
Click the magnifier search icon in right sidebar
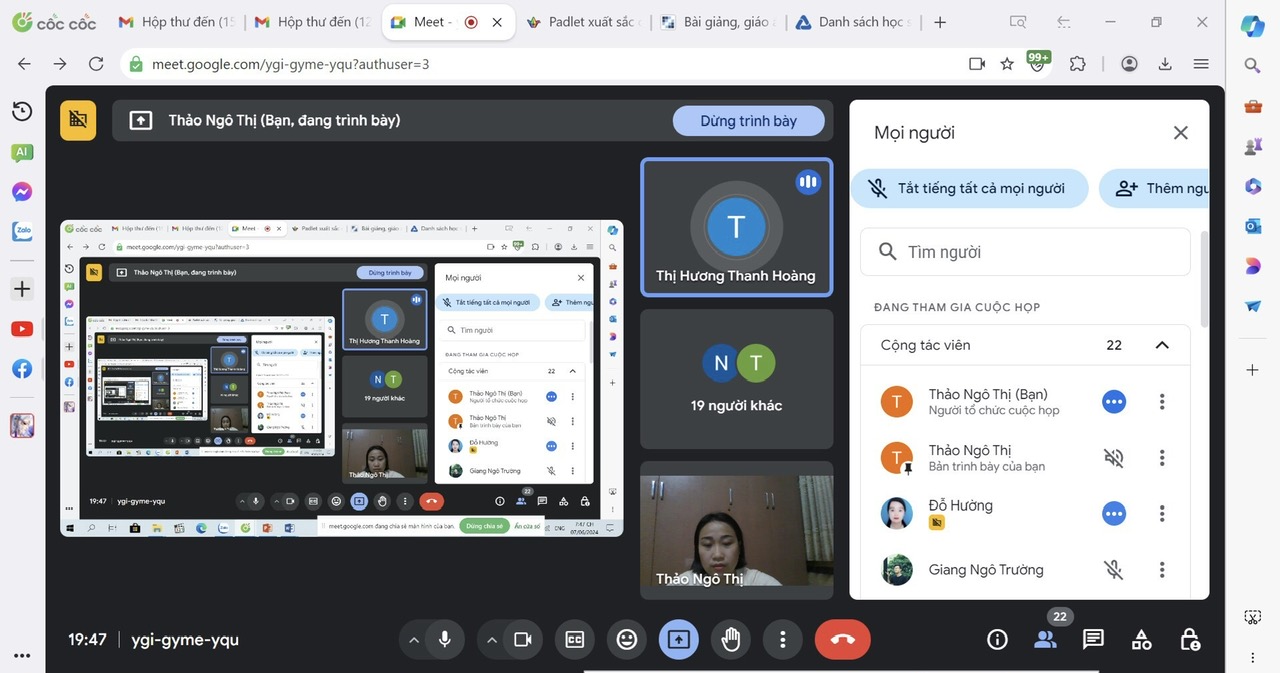1252,66
